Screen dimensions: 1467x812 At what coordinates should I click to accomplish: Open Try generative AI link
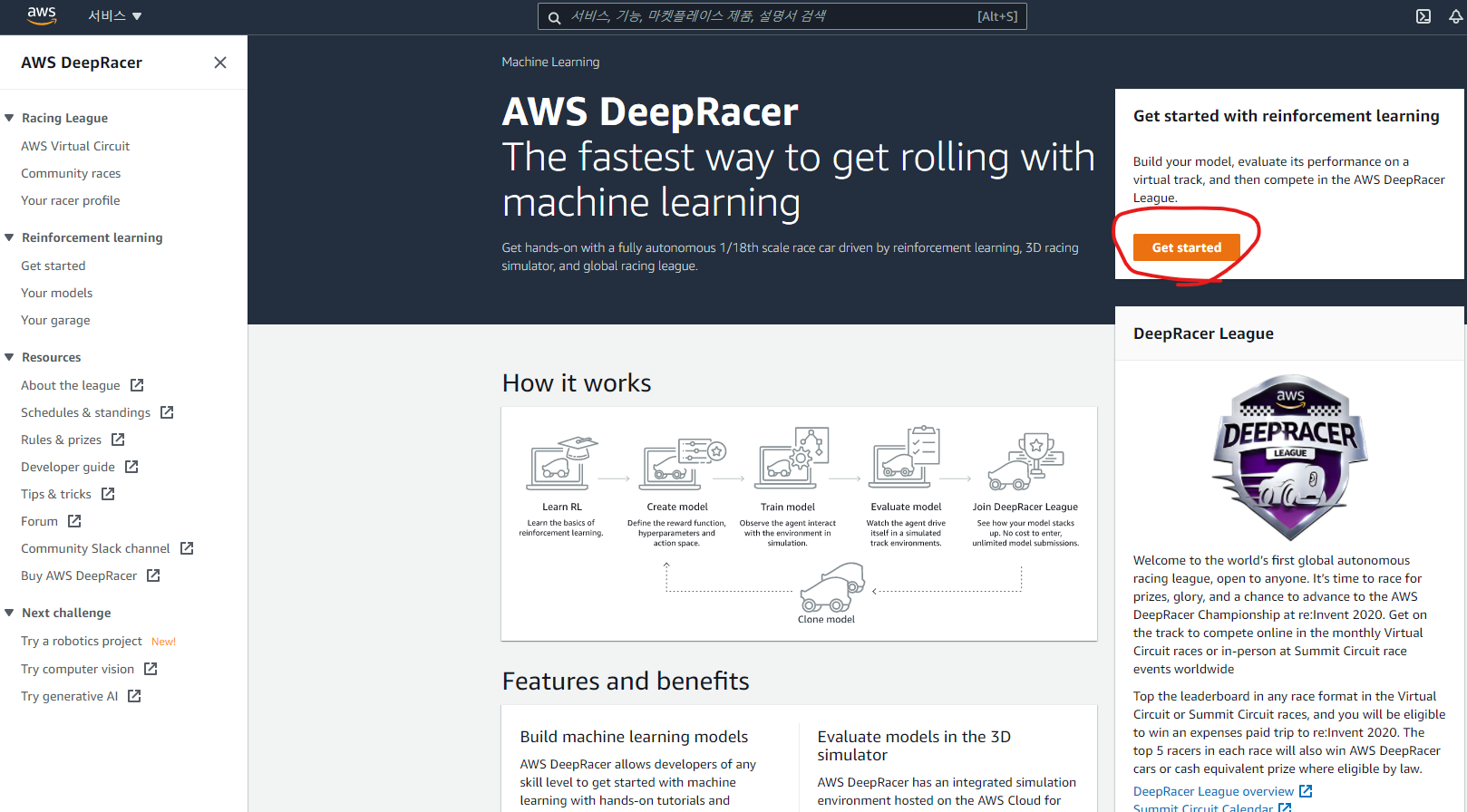(x=69, y=696)
